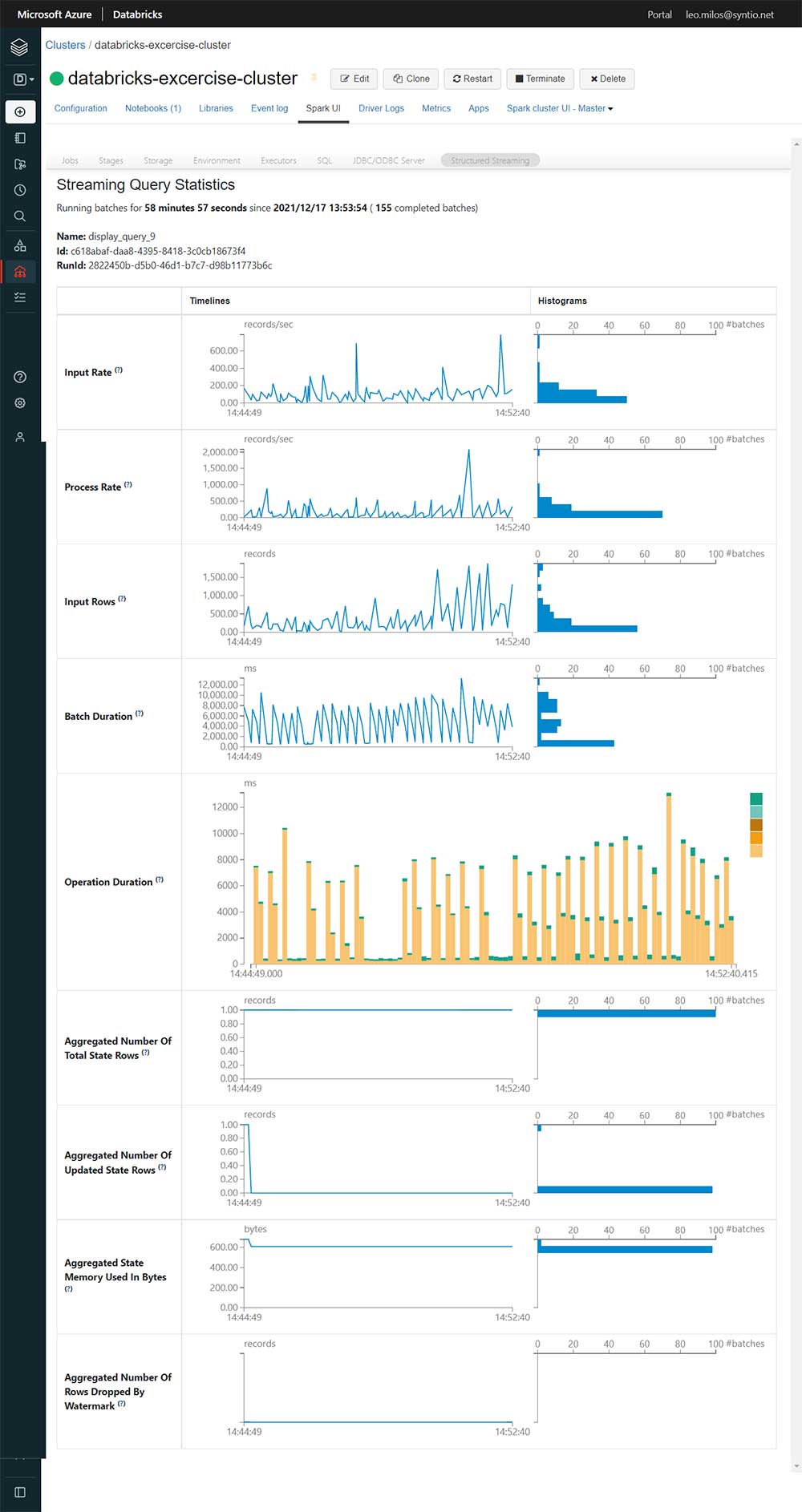Switch to the Event log tab
This screenshot has width=802, height=1512.
coord(269,108)
